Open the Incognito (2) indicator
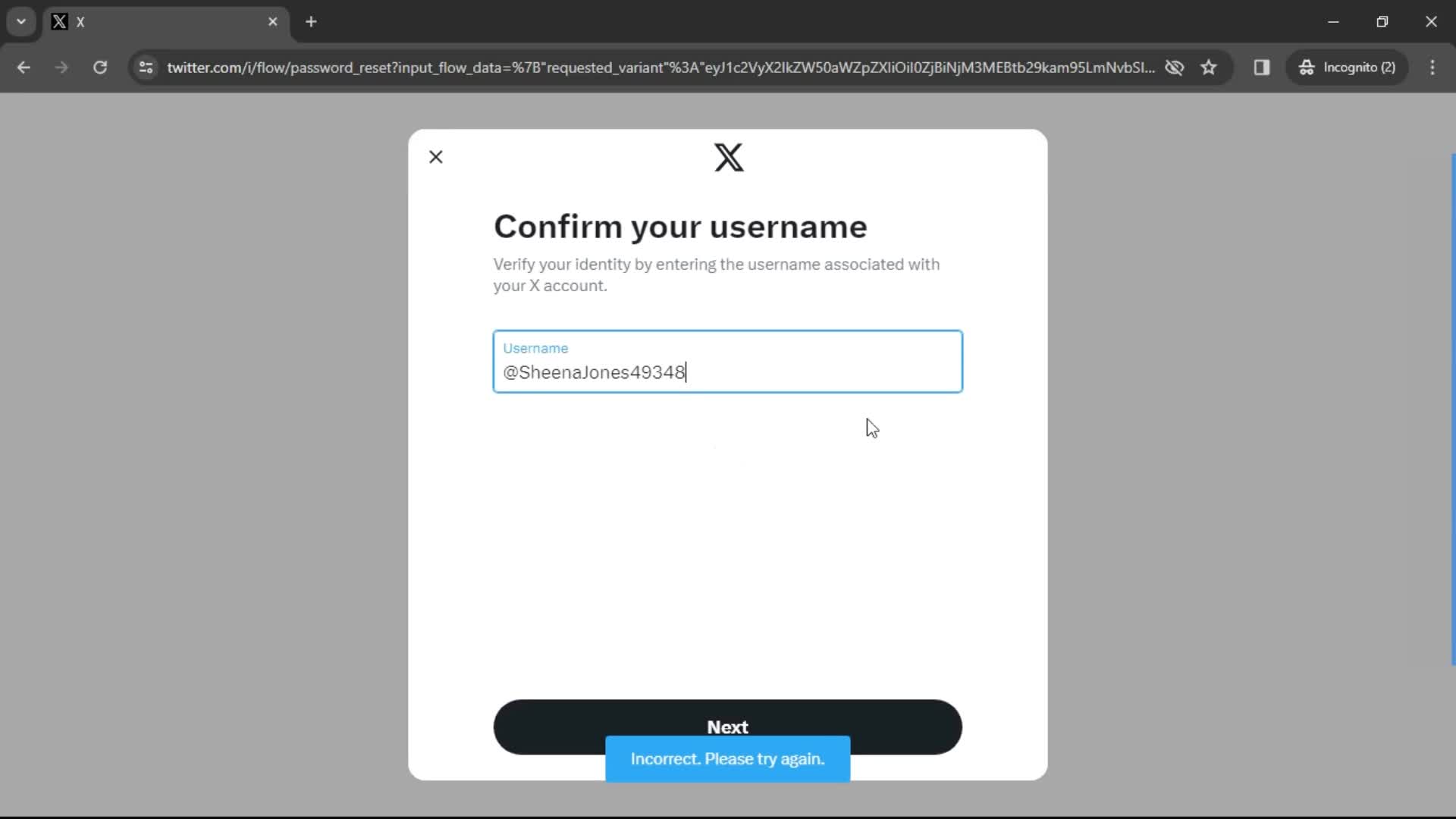Image resolution: width=1456 pixels, height=819 pixels. (1348, 67)
